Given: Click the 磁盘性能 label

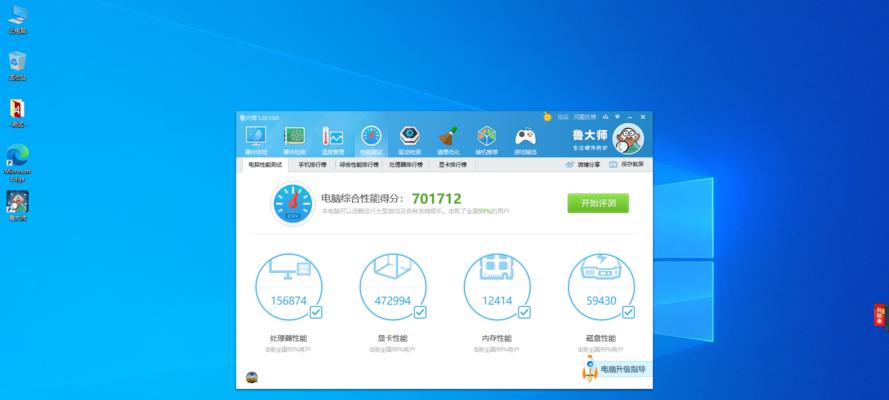Looking at the screenshot, I should click(601, 338).
